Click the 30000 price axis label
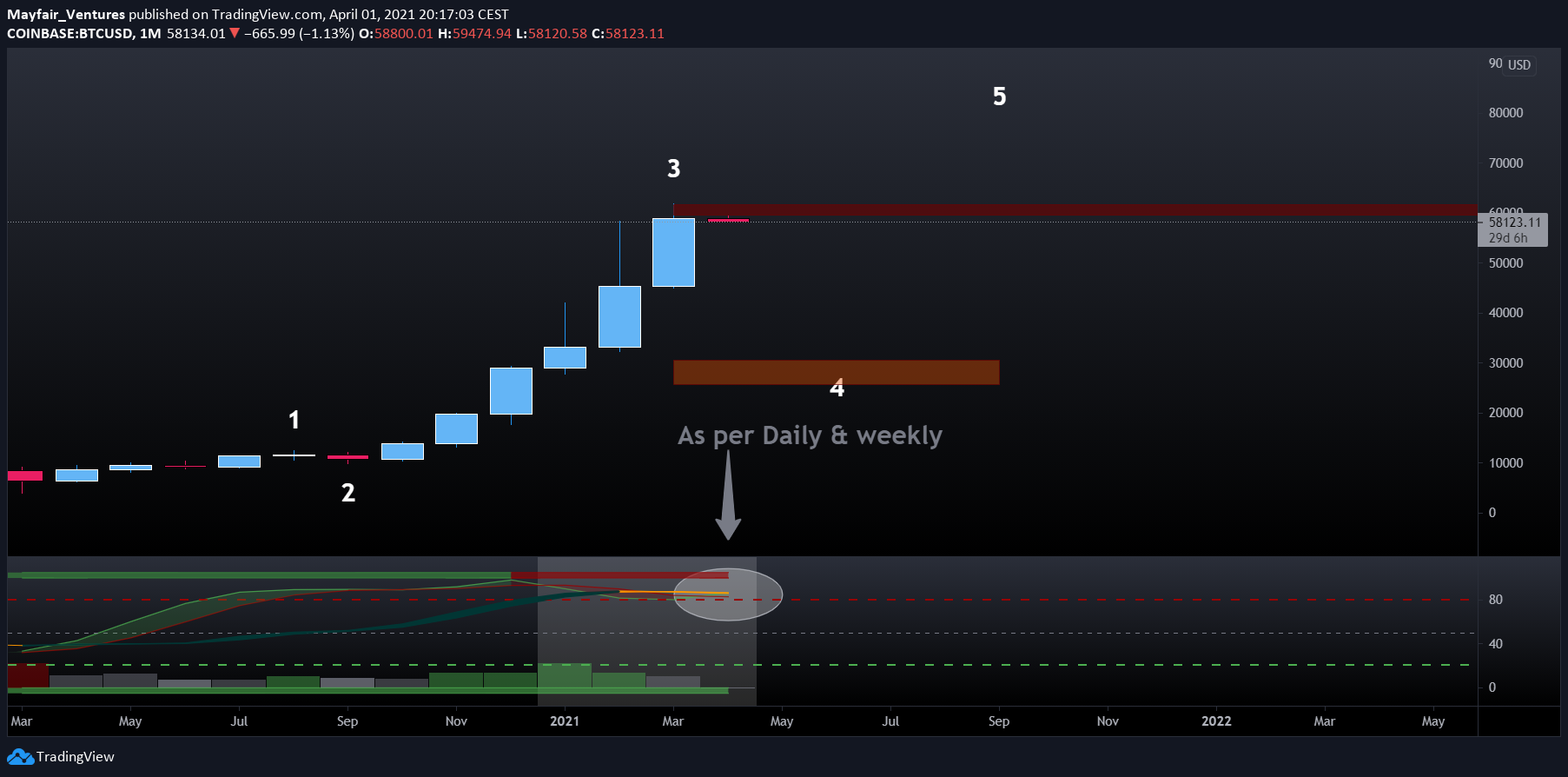 tap(1505, 363)
